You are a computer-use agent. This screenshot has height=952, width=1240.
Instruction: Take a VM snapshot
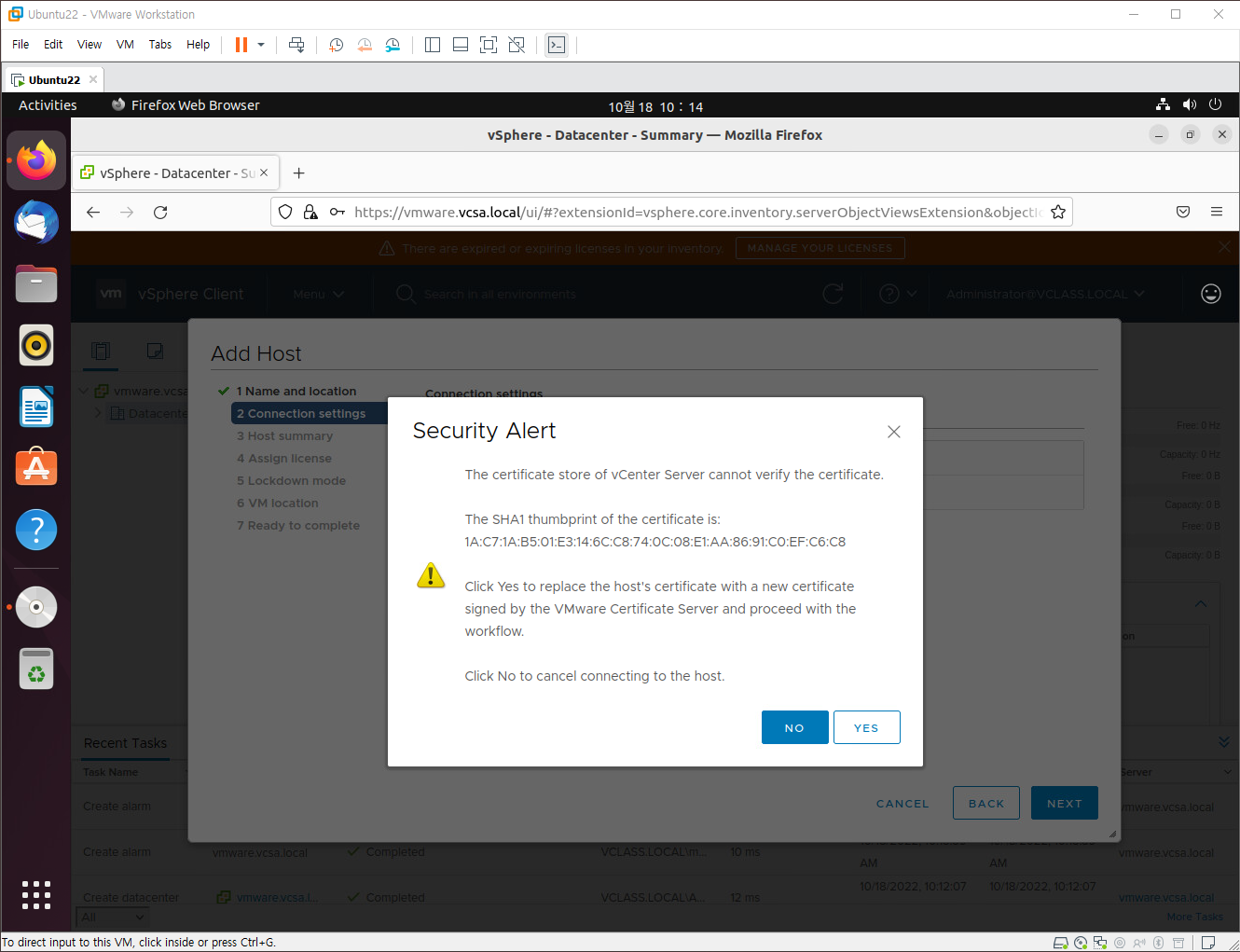point(337,45)
